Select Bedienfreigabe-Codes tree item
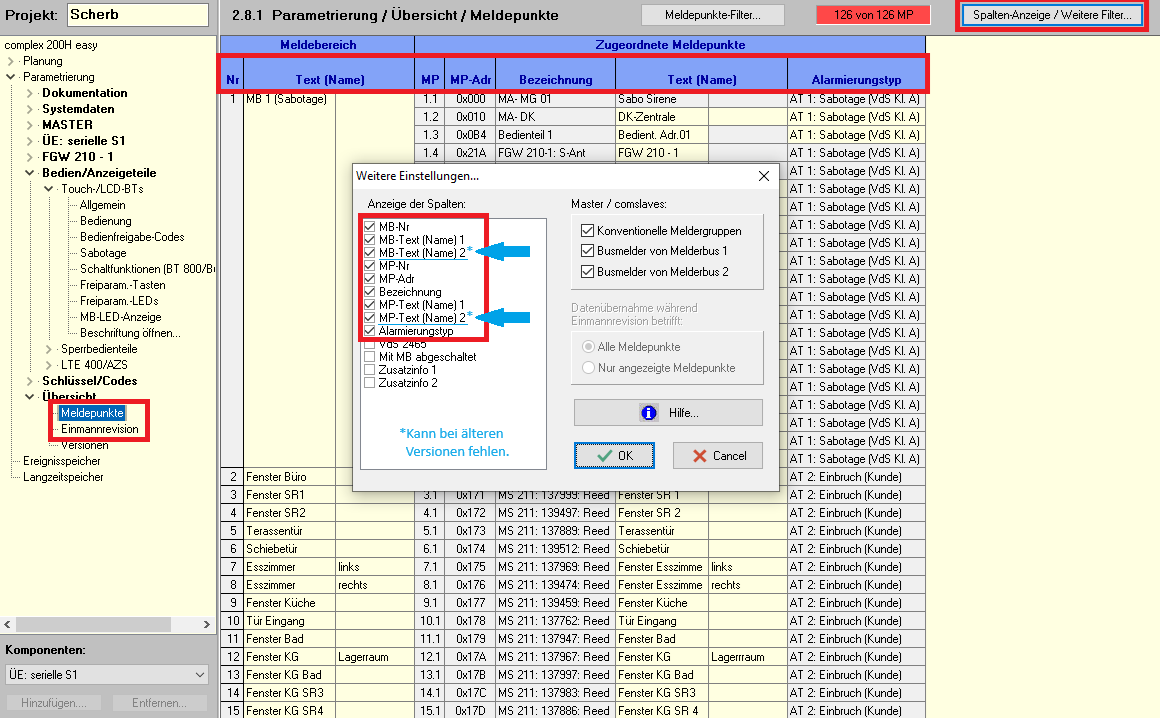Screen dimensions: 1160x718 click(132, 237)
